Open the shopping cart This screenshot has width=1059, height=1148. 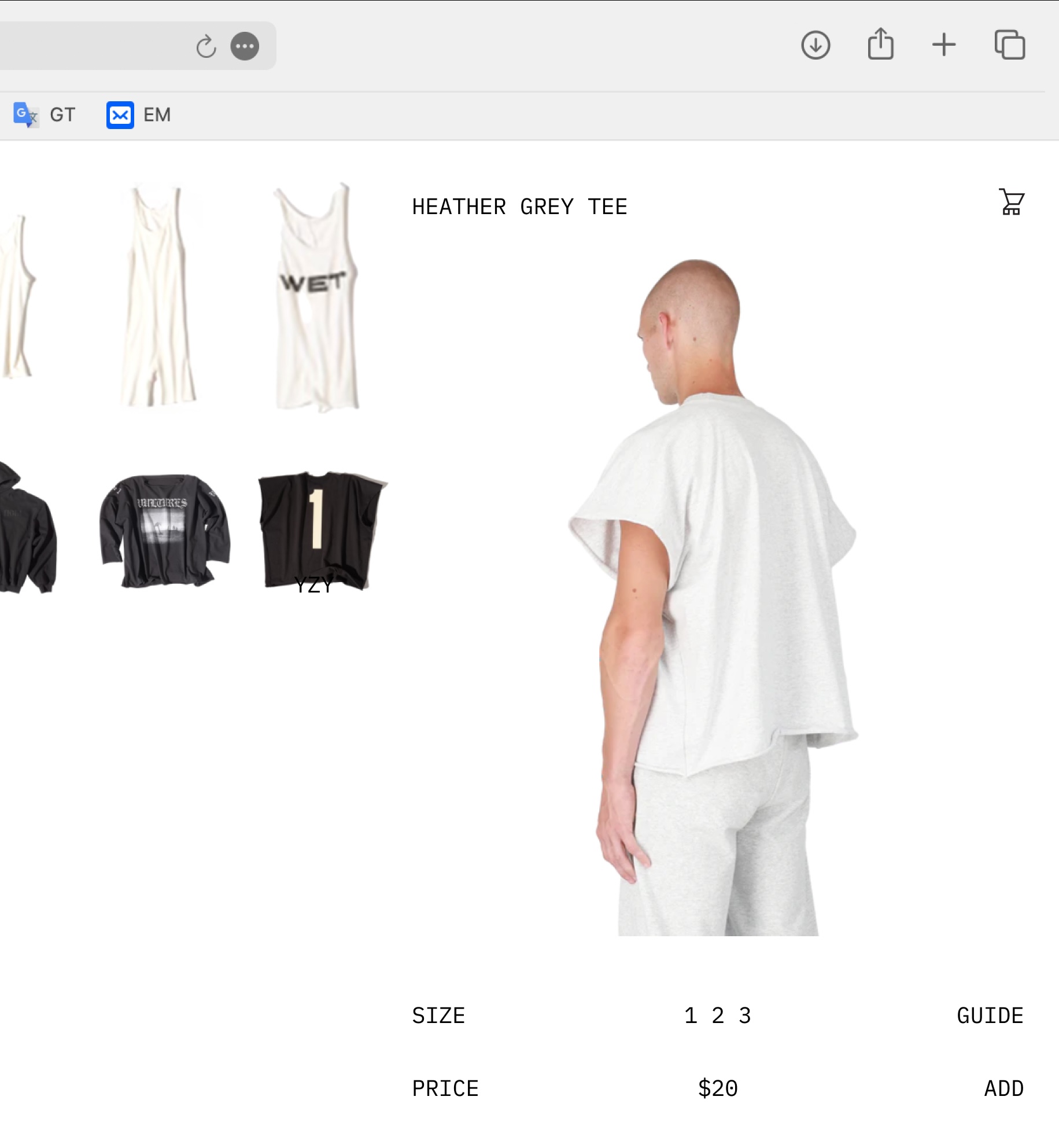tap(1012, 203)
